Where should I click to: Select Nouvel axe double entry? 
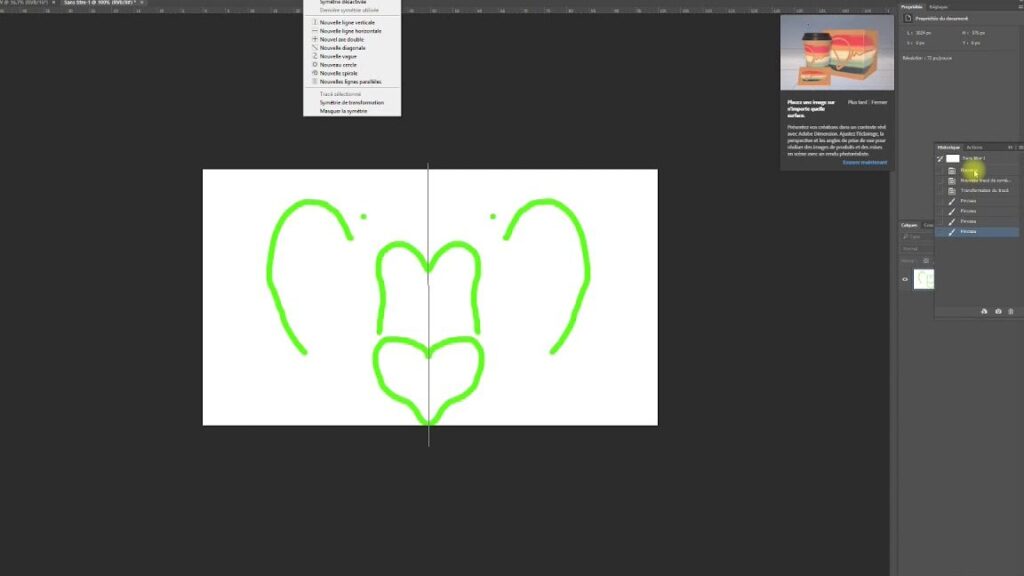[x=352, y=39]
